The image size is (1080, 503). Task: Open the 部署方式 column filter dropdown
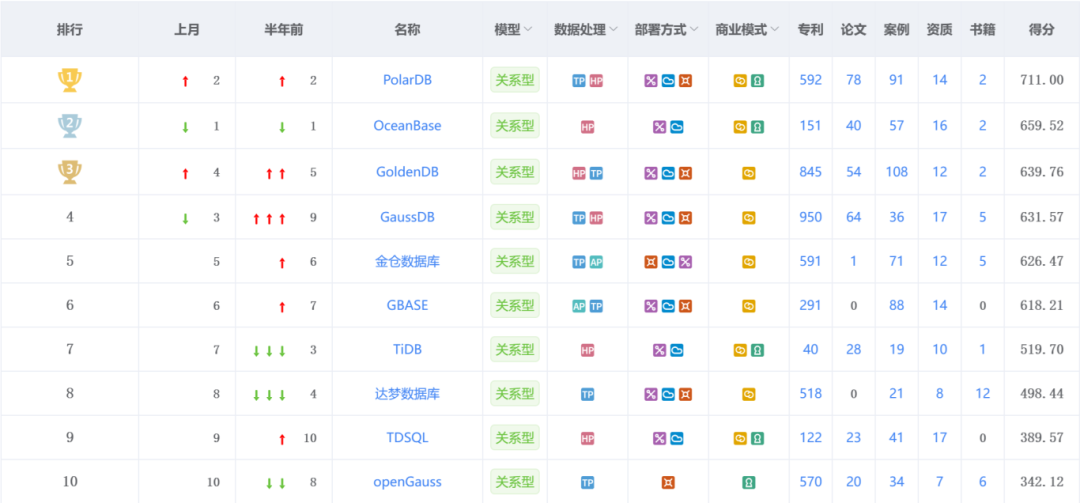(x=694, y=30)
